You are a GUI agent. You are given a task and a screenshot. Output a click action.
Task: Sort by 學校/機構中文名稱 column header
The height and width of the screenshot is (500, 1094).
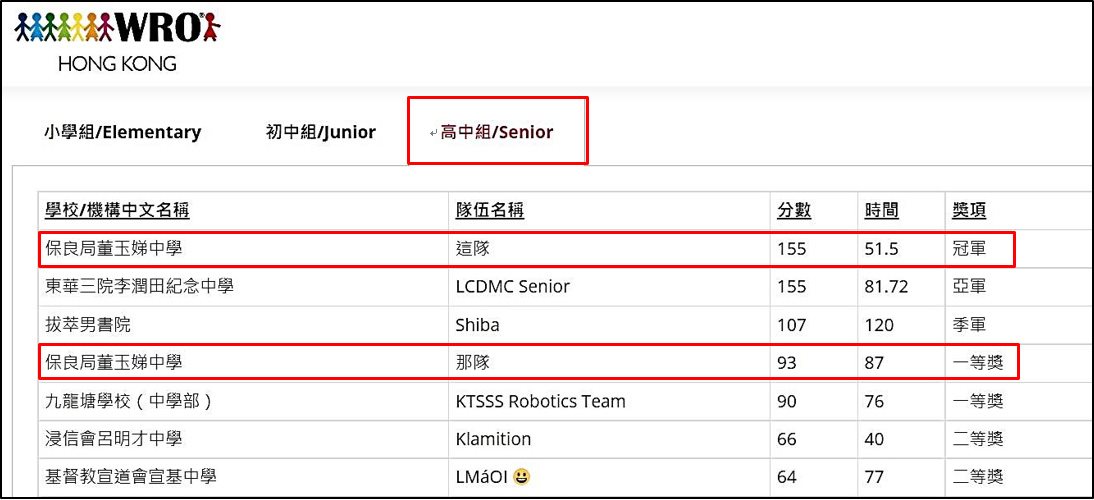coord(117,210)
